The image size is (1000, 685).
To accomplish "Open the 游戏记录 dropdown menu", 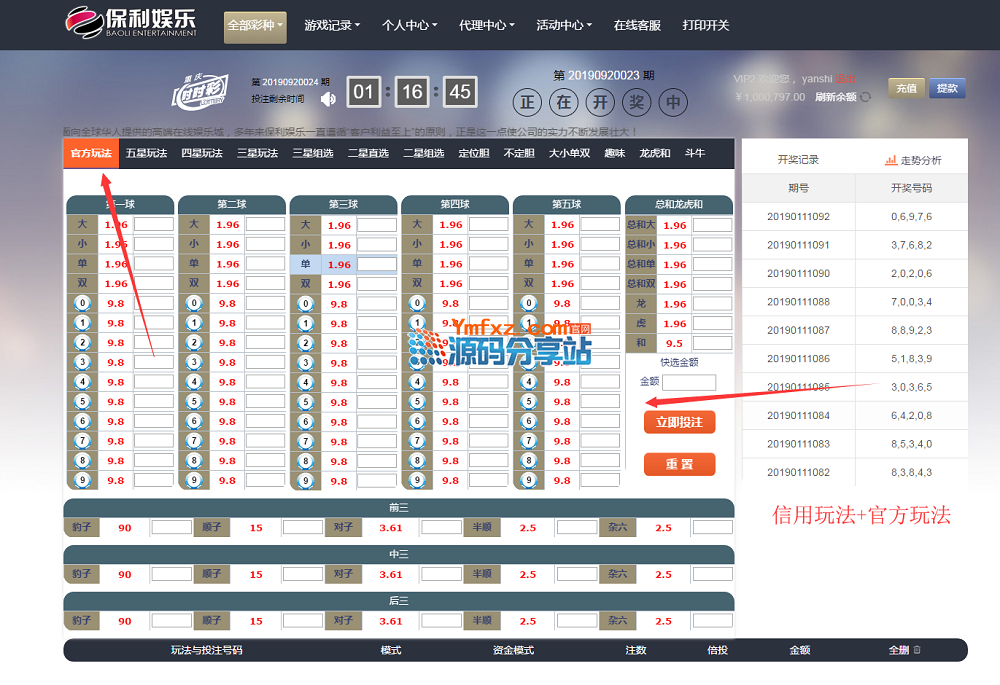I will click(x=332, y=25).
